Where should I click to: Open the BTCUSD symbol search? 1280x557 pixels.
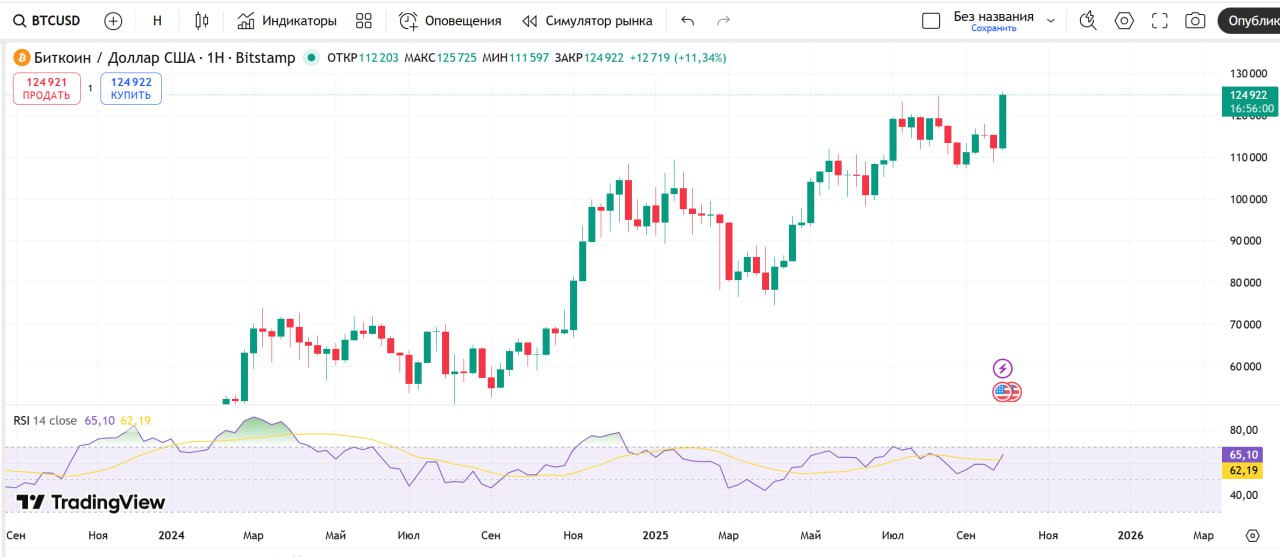(x=45, y=21)
